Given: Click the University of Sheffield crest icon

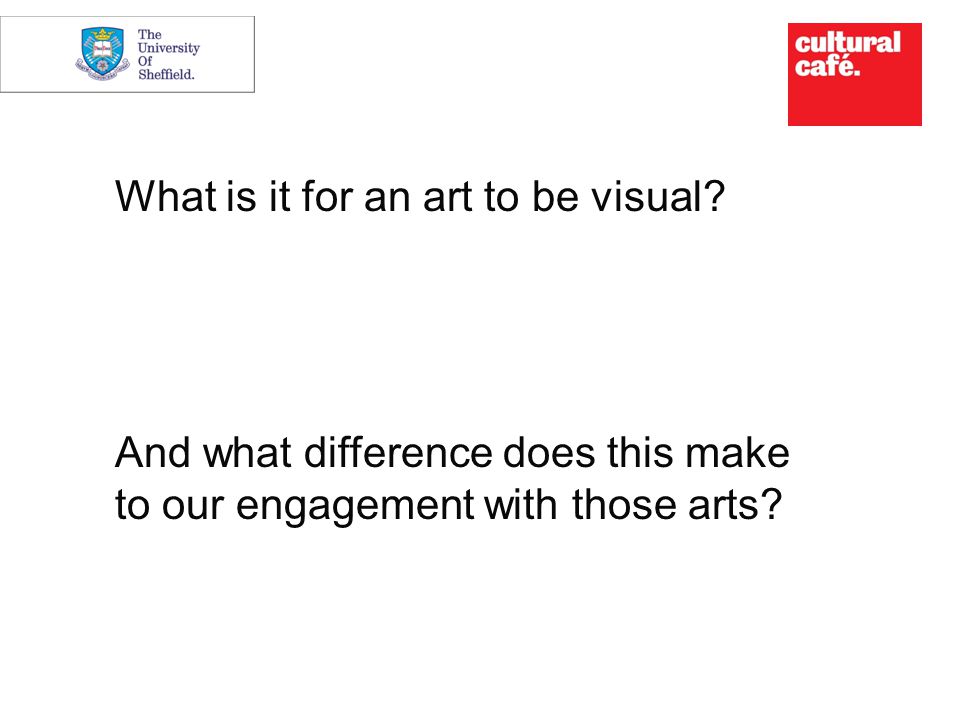Looking at the screenshot, I should click(103, 53).
